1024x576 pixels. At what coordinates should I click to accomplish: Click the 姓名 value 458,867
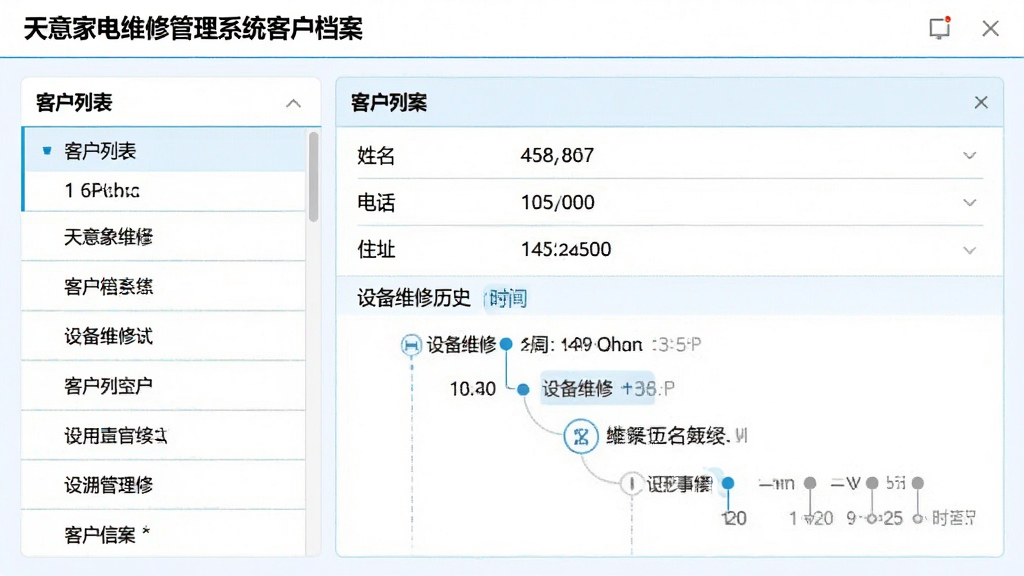coord(557,155)
